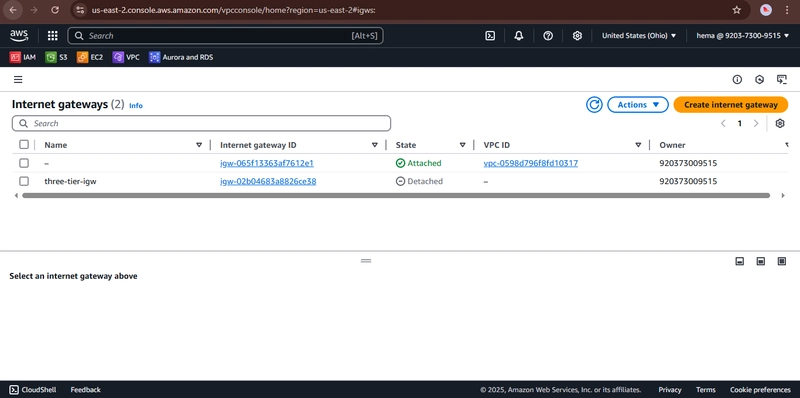Bookmark this page with the star

click(736, 10)
